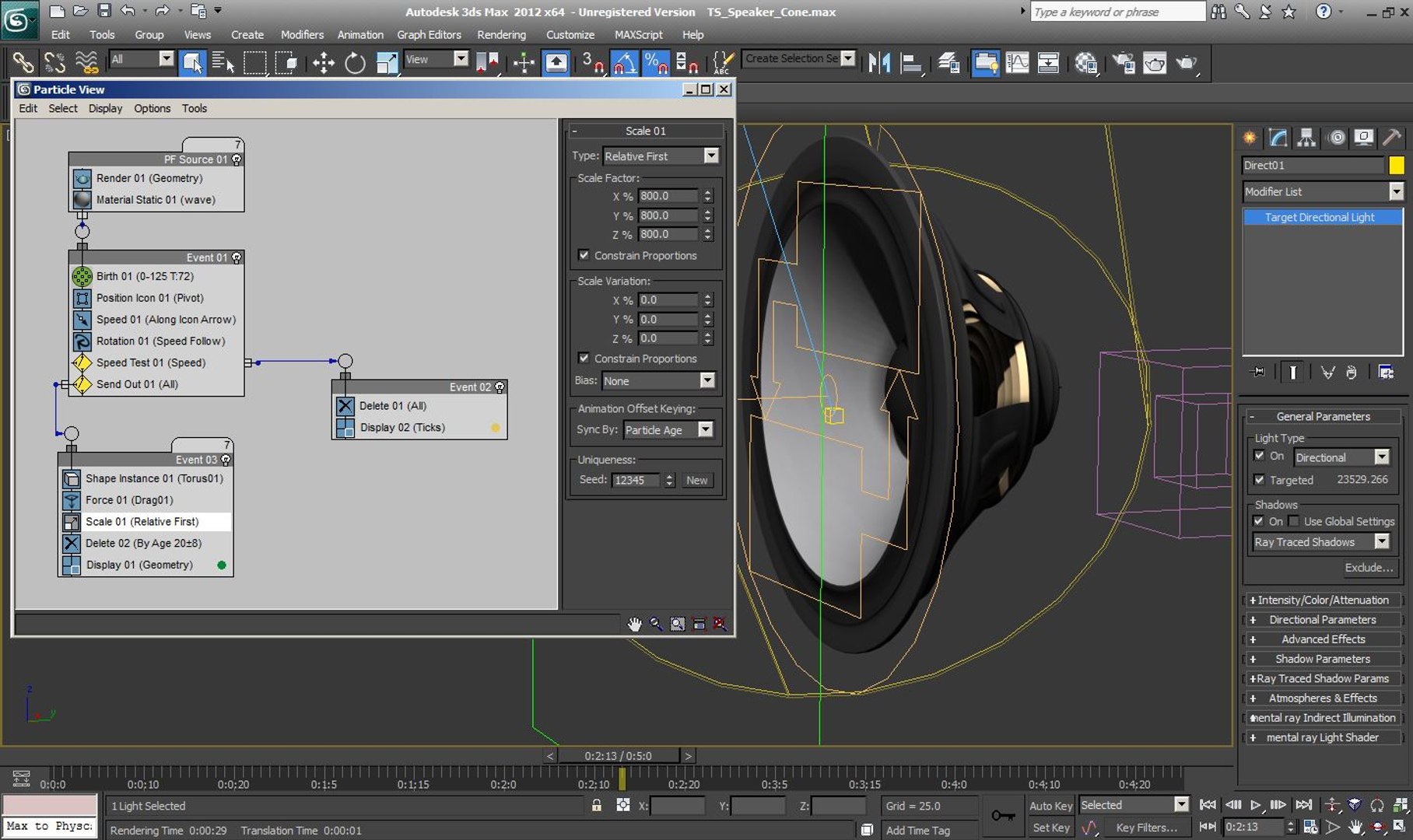Viewport: 1413px width, 840px height.
Task: Enable Use Global Settings checkbox
Action: pyautogui.click(x=1293, y=521)
